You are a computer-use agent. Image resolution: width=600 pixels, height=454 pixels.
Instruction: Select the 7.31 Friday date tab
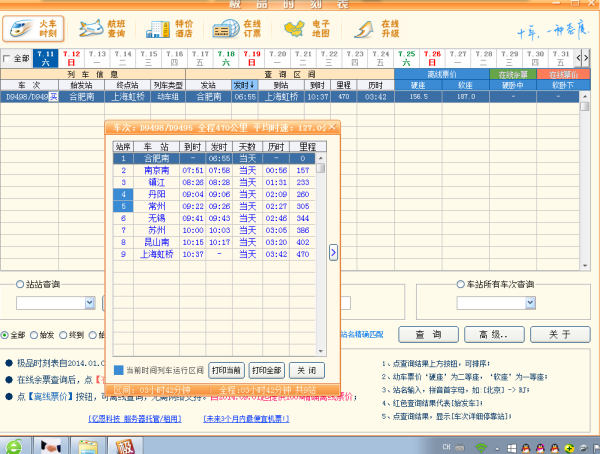561,58
